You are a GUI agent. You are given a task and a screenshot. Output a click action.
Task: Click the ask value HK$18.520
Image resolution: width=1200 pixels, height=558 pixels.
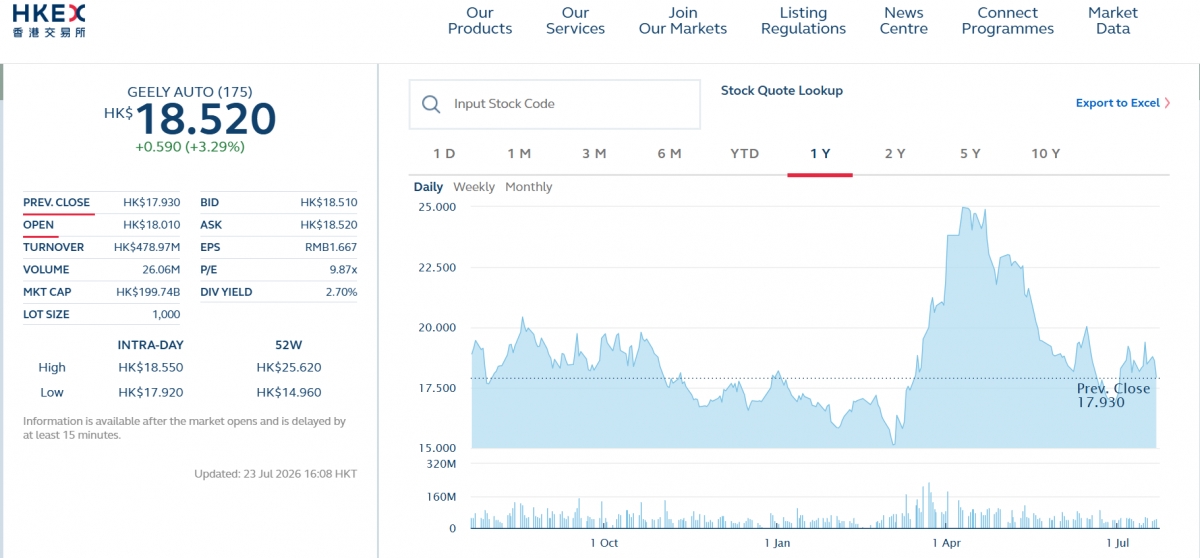click(329, 225)
